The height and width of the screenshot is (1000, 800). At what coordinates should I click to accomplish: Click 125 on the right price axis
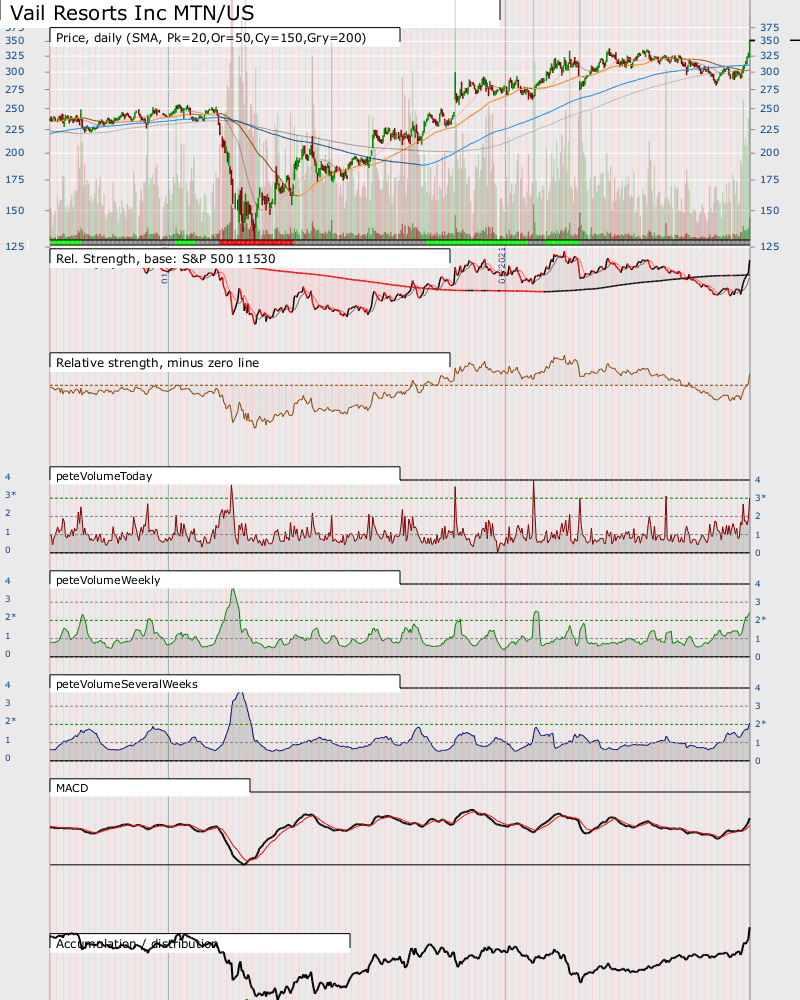769,246
